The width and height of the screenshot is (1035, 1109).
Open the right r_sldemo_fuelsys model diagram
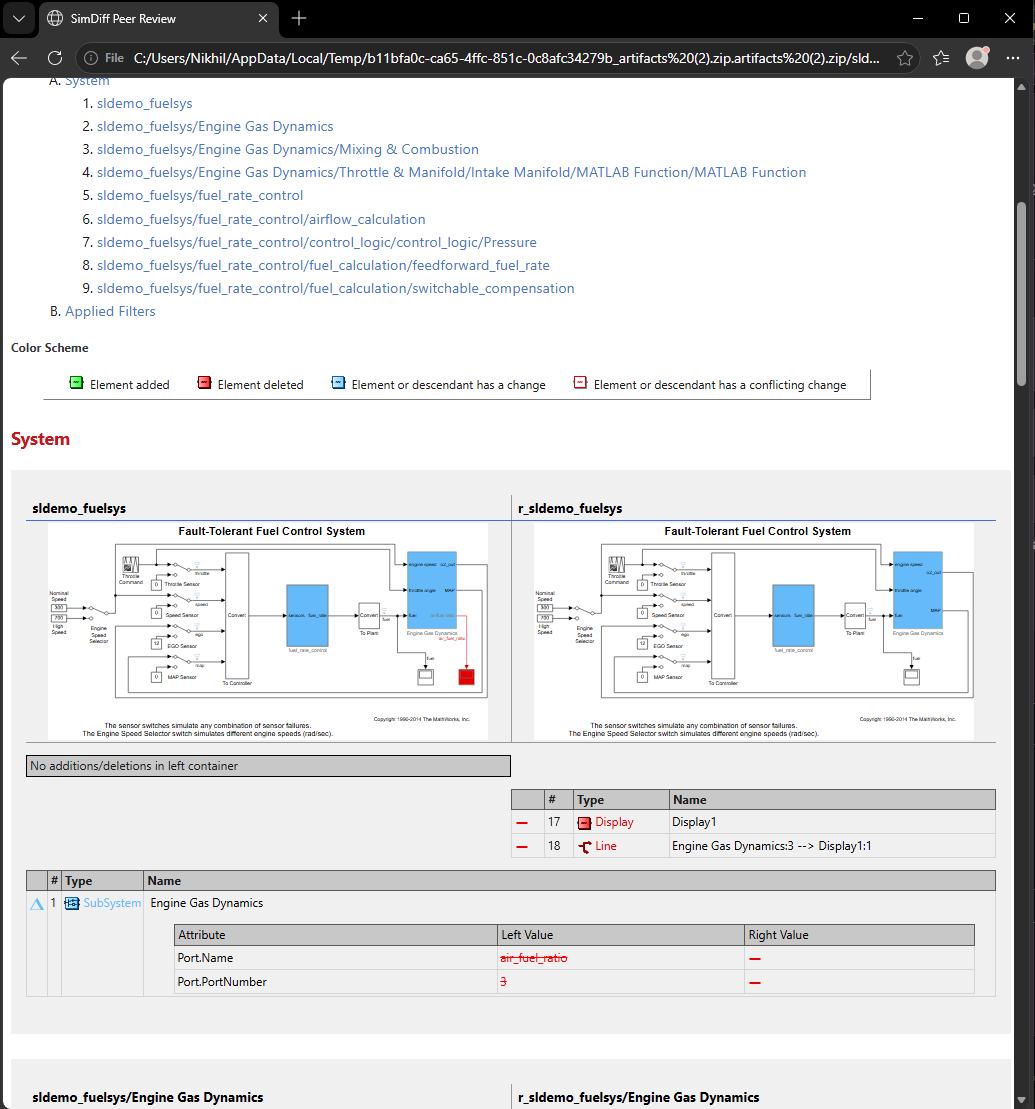coord(753,632)
